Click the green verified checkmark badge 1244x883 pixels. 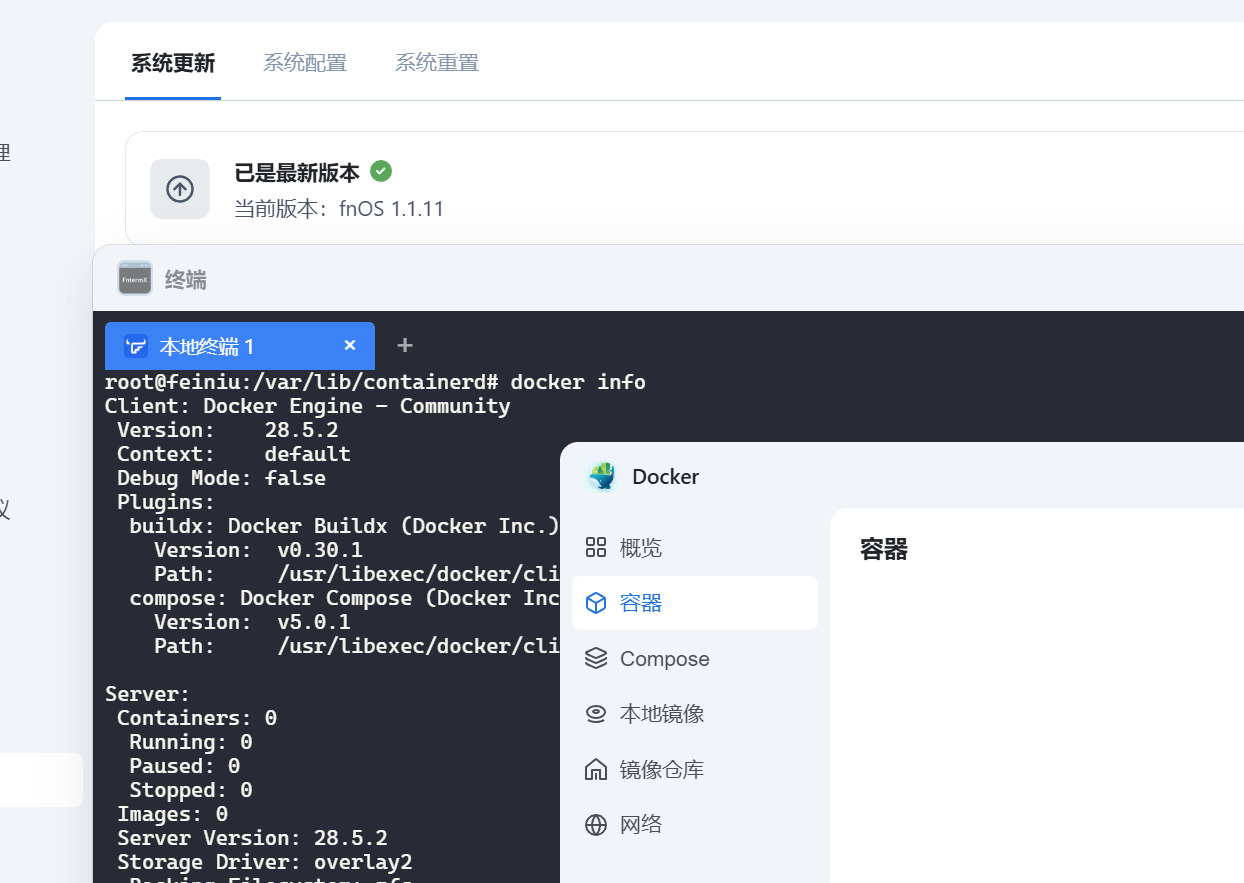point(381,171)
